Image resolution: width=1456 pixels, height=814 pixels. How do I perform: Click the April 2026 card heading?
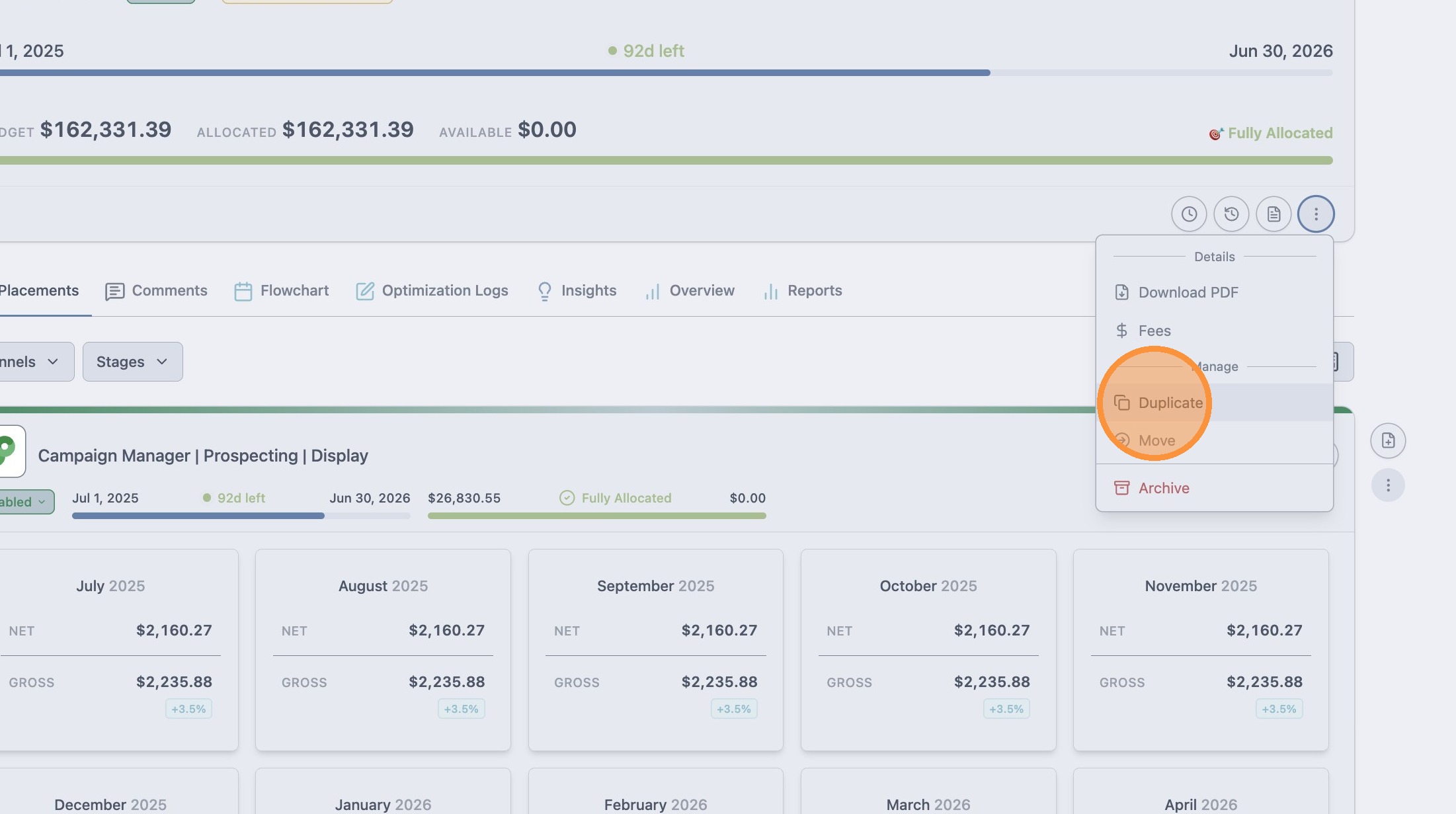tap(1201, 805)
